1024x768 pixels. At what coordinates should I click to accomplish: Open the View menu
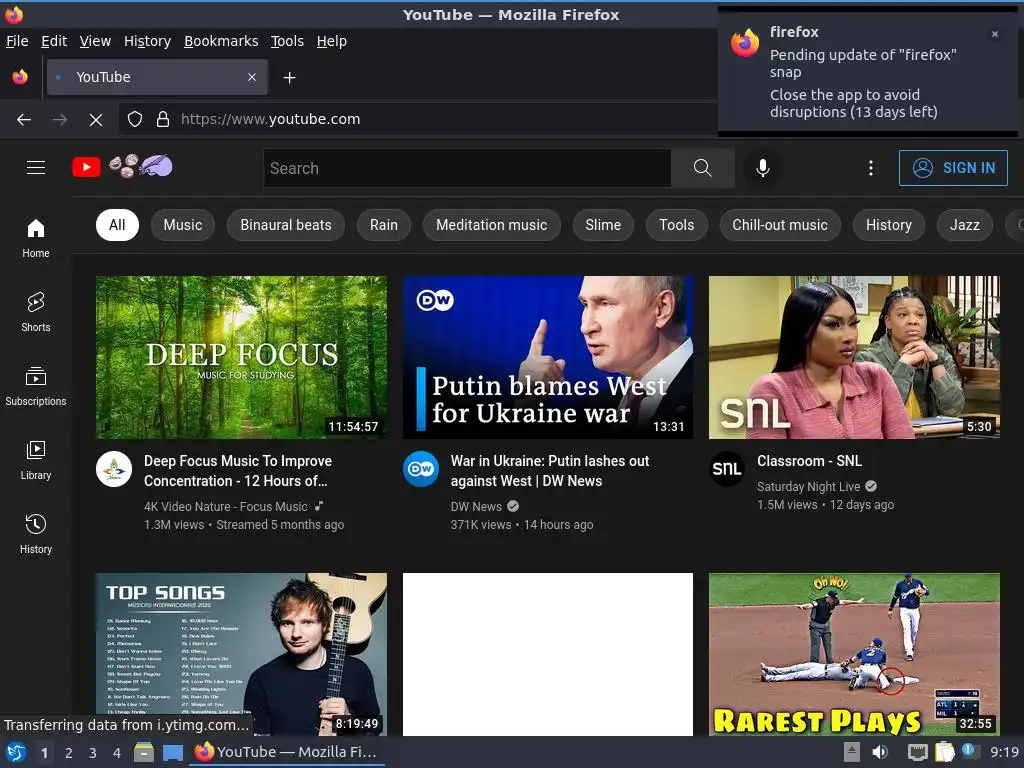(95, 41)
